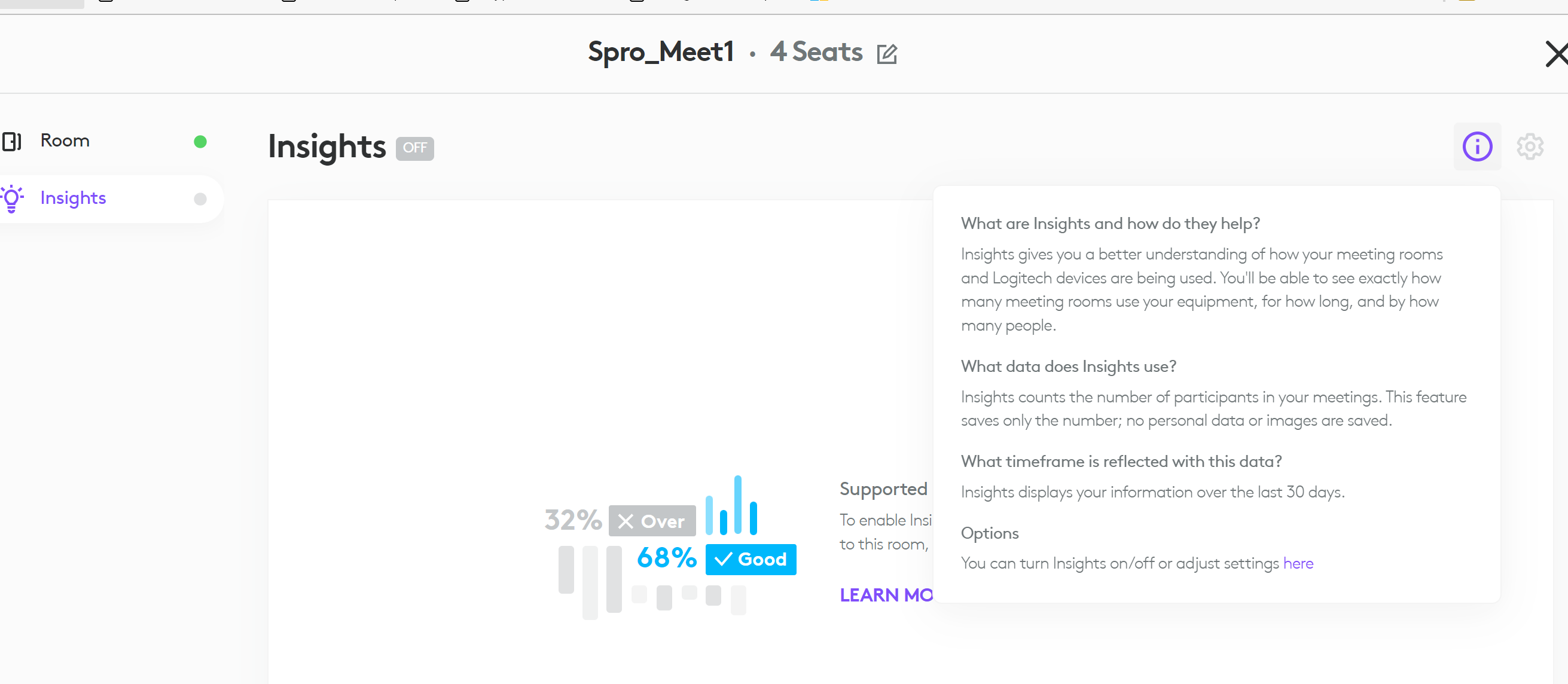Click the 4 Seats label

coord(816,52)
